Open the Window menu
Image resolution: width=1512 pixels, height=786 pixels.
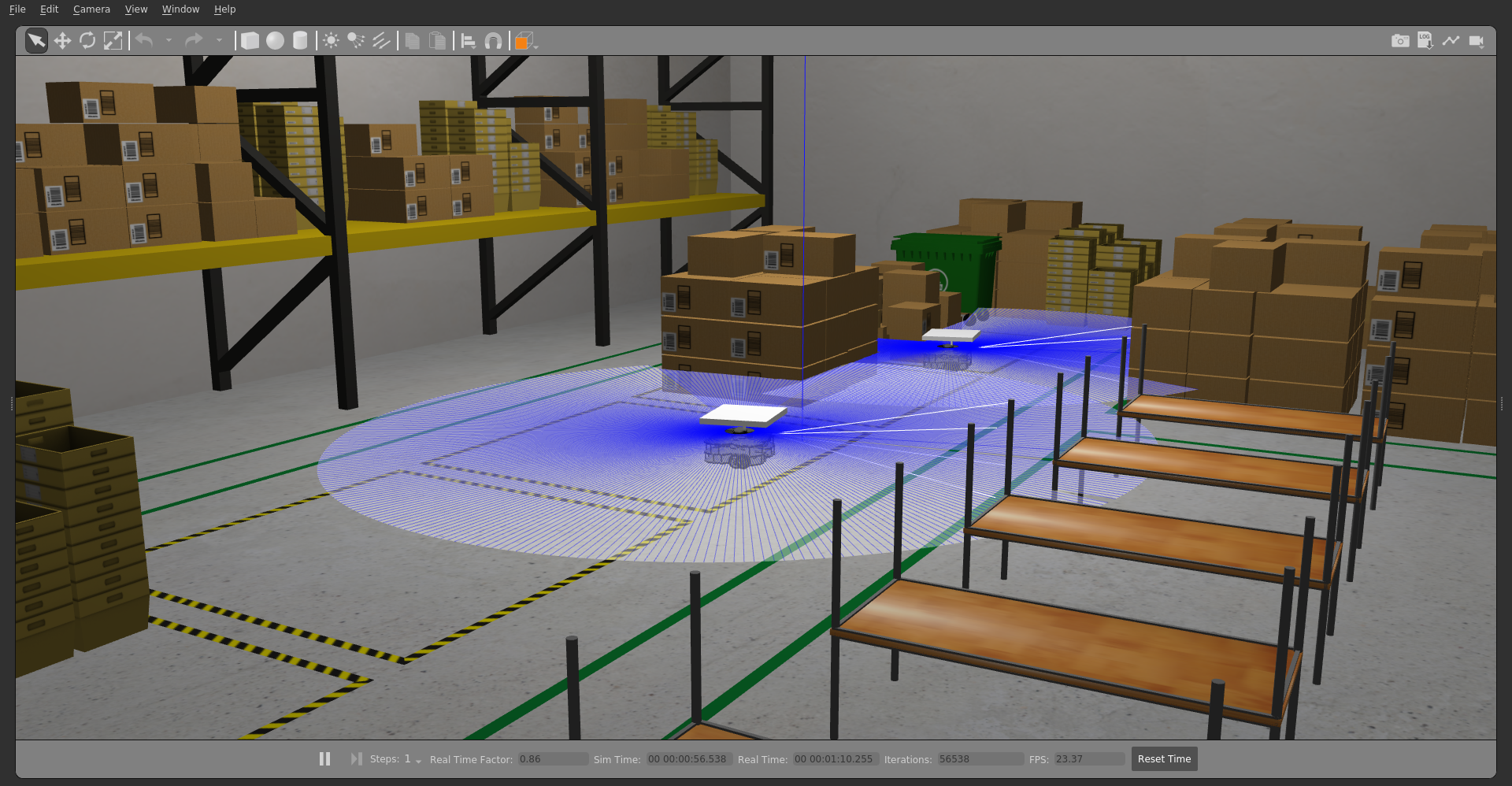coord(180,9)
